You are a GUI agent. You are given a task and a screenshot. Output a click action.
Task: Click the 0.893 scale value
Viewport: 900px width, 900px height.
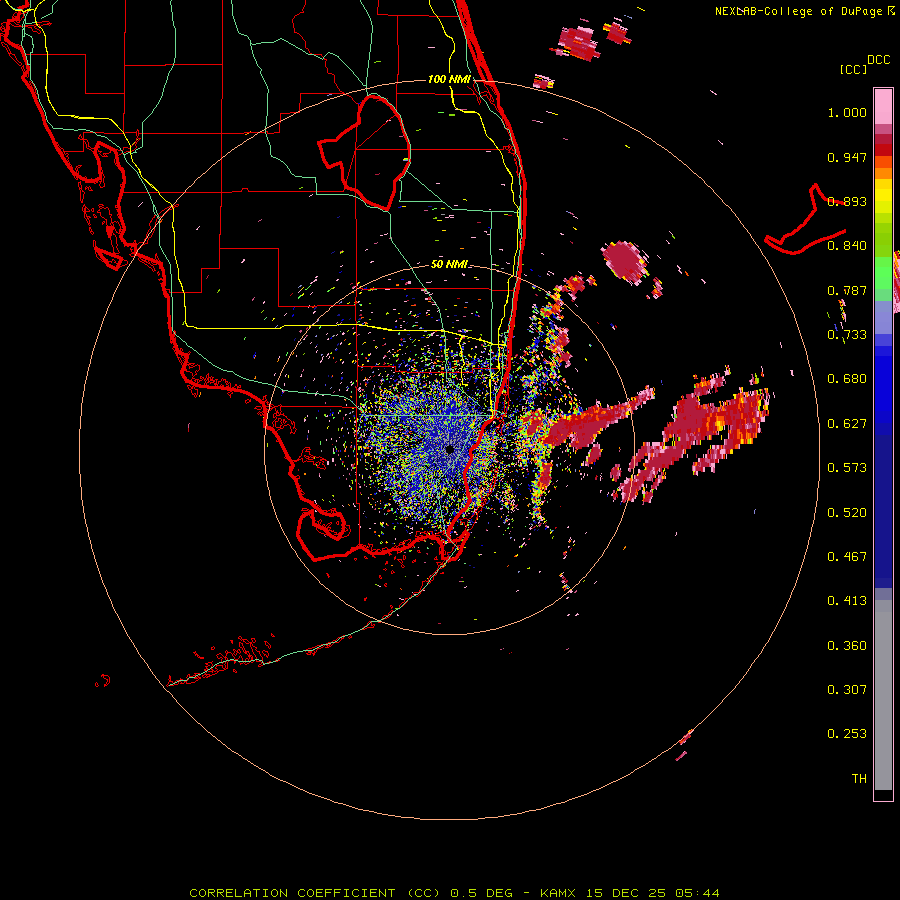coord(847,201)
